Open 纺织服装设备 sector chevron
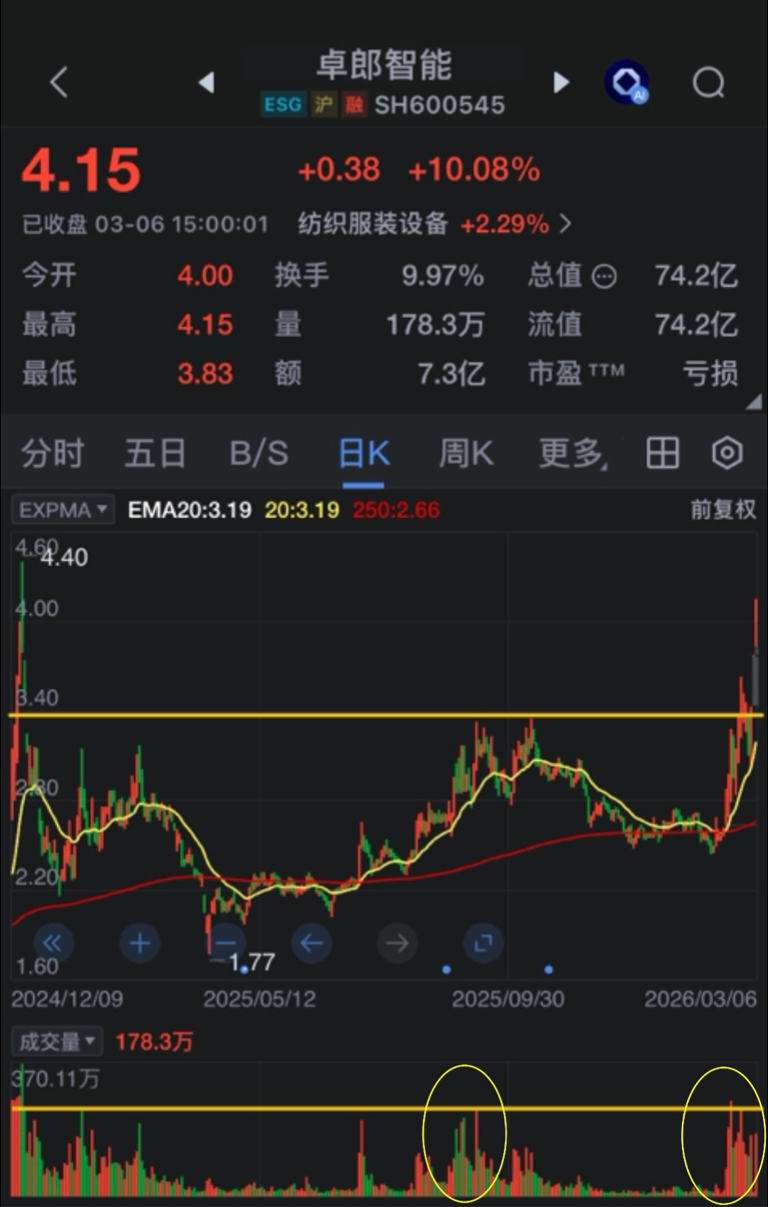This screenshot has height=1207, width=768. click(566, 224)
